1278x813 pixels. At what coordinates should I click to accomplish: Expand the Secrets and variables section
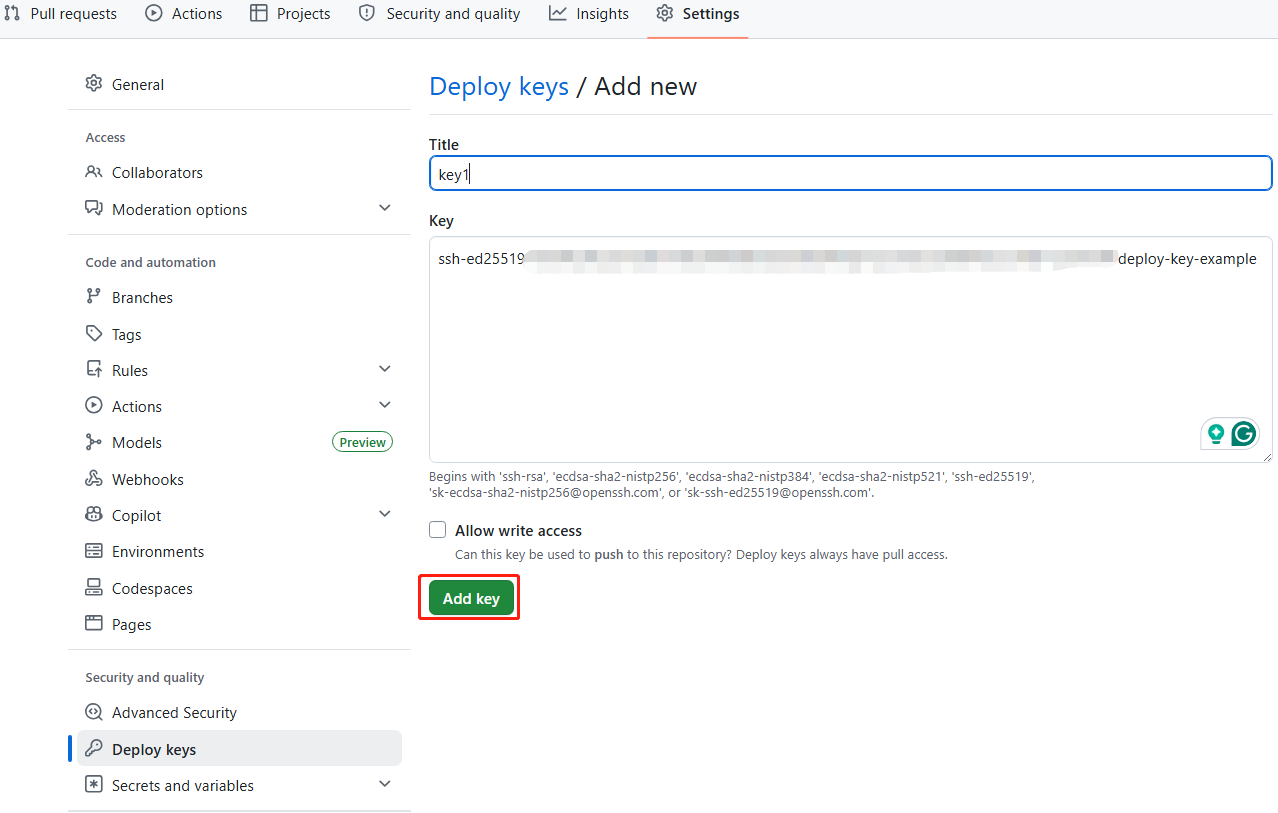coord(385,784)
